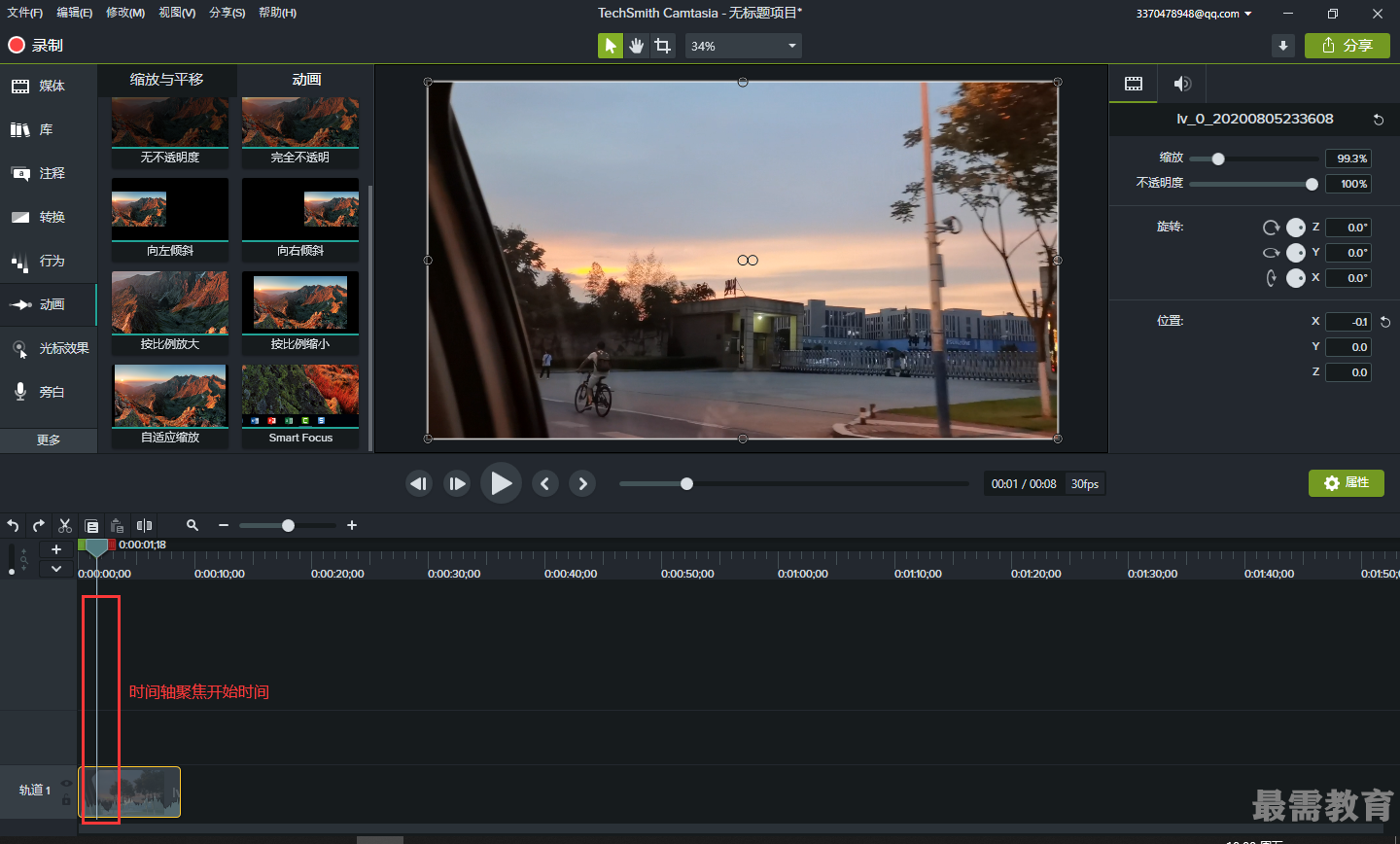Screen dimensions: 1400x844
Task: Open the 帮助(H) menu
Action: tap(278, 13)
